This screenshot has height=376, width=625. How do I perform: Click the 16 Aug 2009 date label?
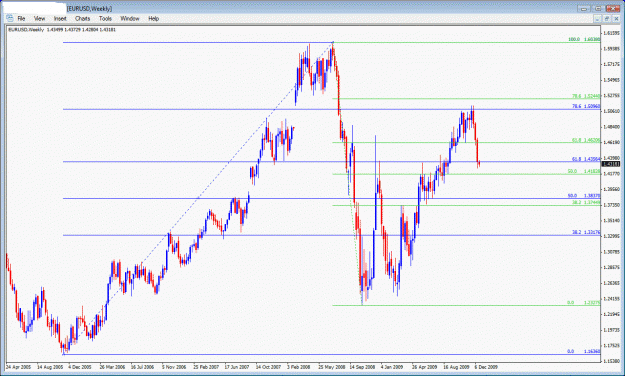[456, 367]
